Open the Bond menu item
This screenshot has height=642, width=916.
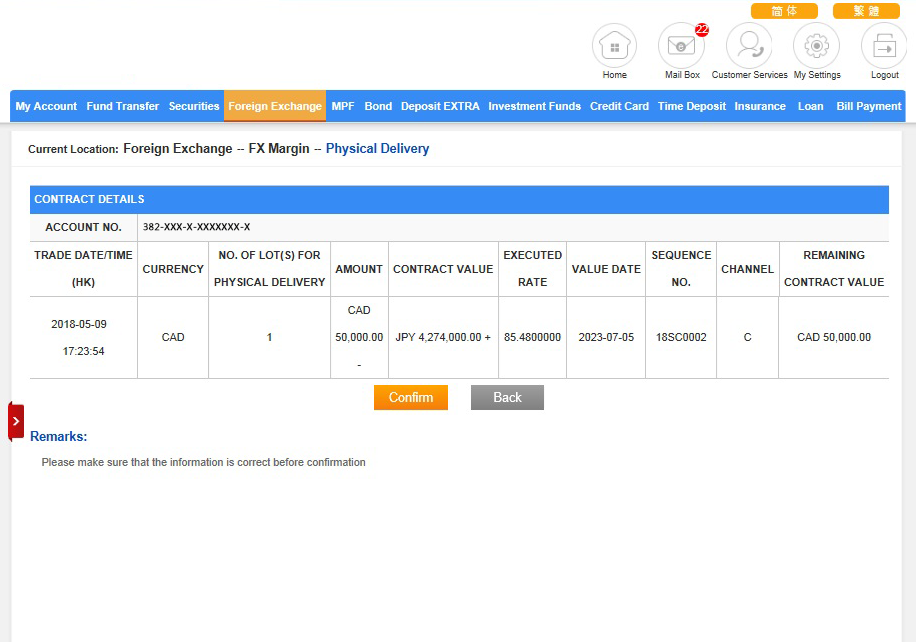coord(378,106)
